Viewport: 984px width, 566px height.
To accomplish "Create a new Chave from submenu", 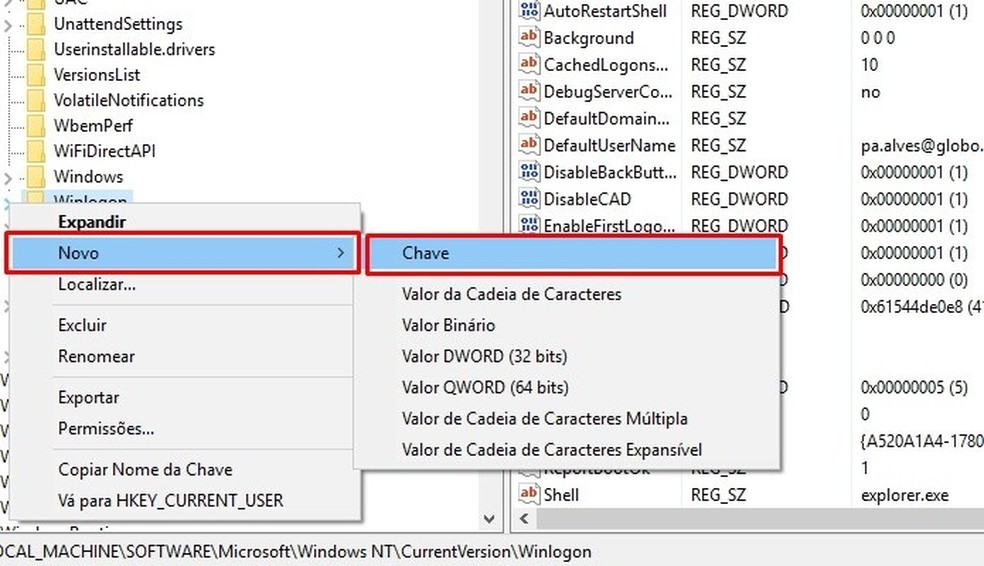I will coord(573,254).
